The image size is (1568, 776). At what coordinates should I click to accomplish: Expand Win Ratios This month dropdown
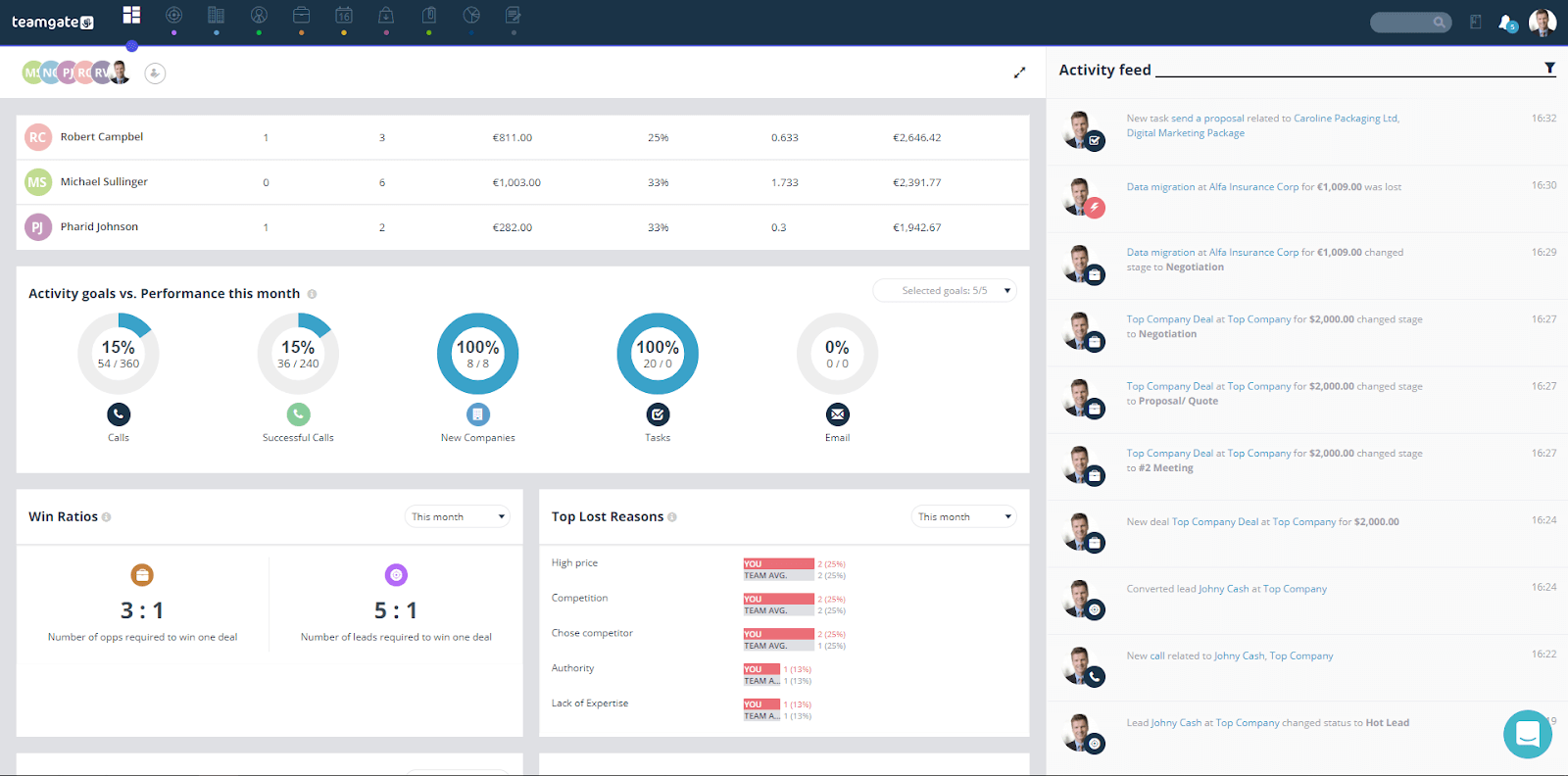[x=458, y=517]
